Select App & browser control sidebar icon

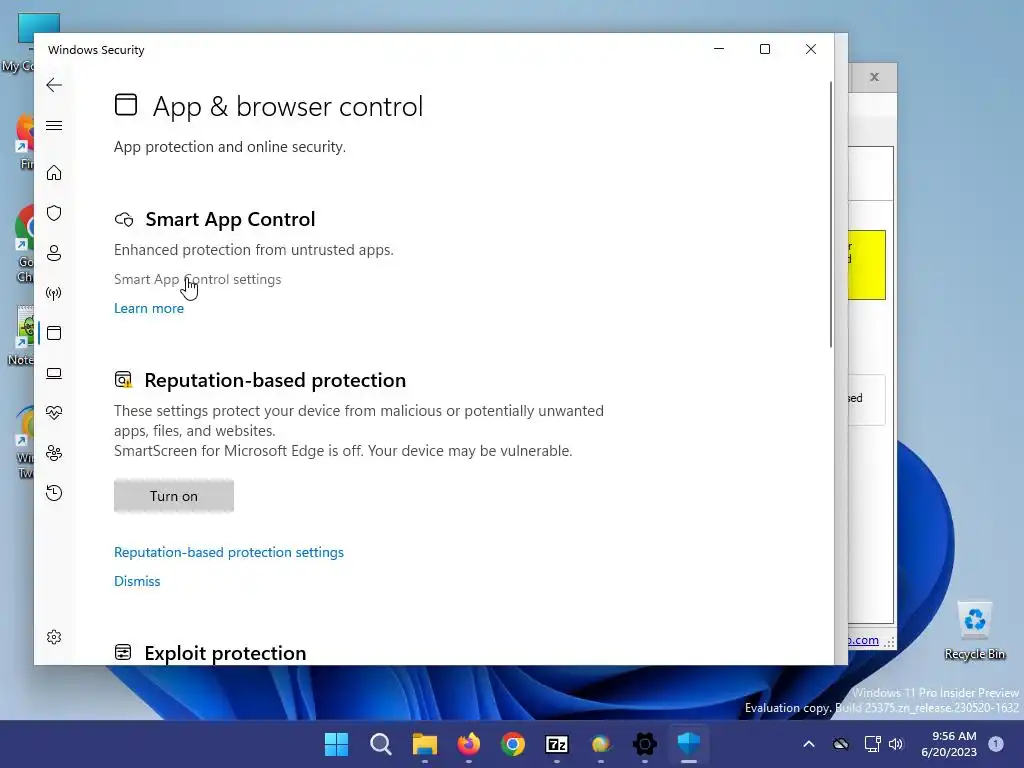54,333
